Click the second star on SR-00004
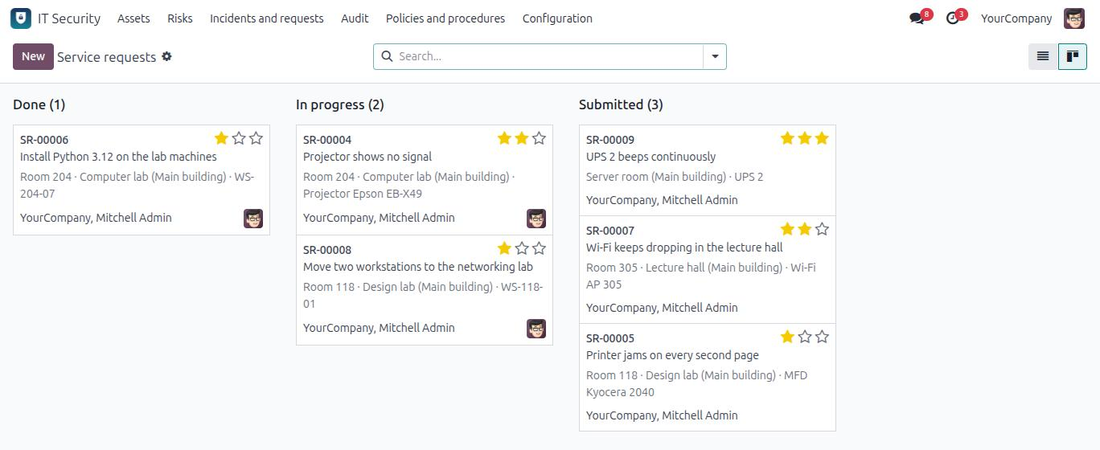Viewport: 1100px width, 450px height. pos(522,138)
